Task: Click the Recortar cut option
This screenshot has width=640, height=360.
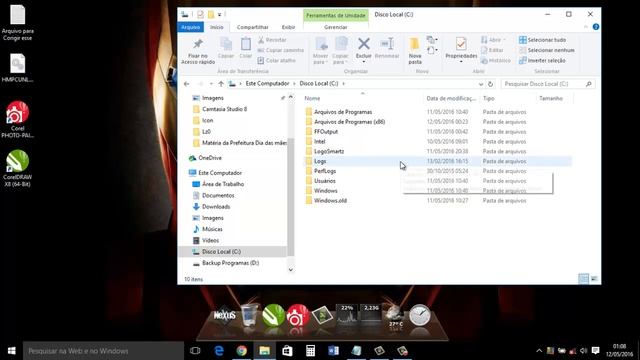Action: click(272, 40)
